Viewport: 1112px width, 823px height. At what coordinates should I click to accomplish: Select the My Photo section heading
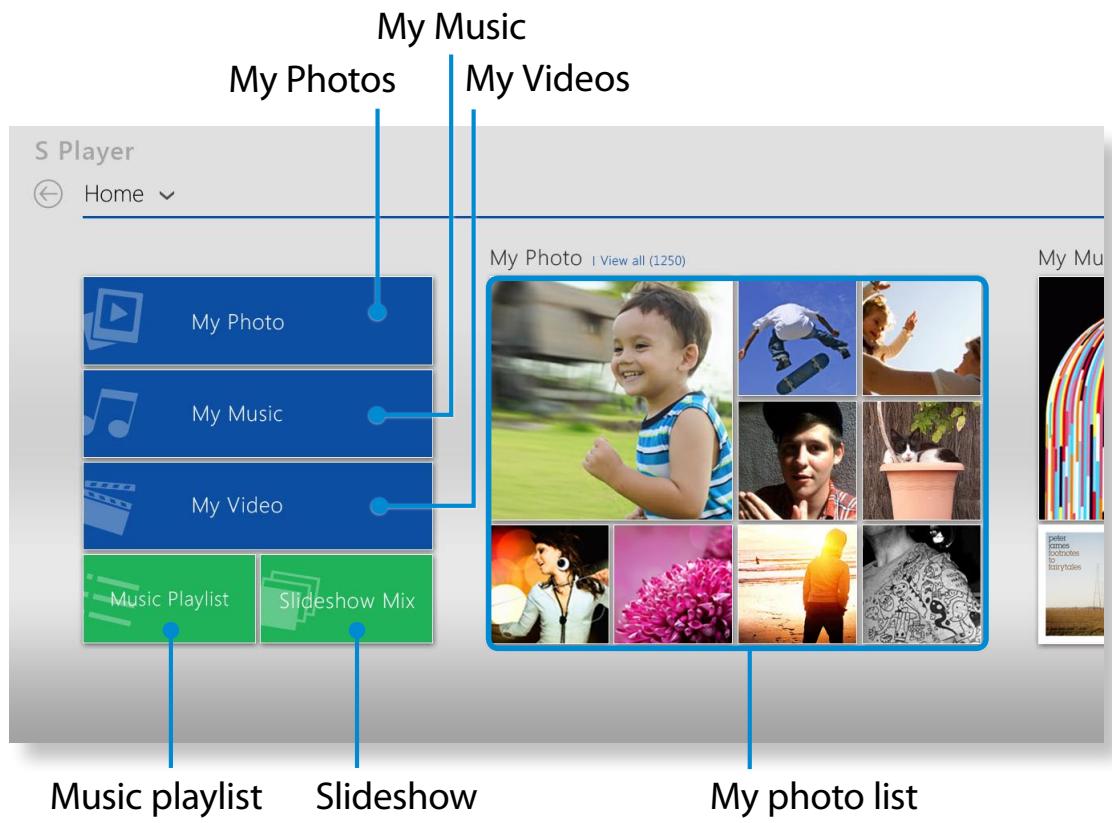(533, 259)
